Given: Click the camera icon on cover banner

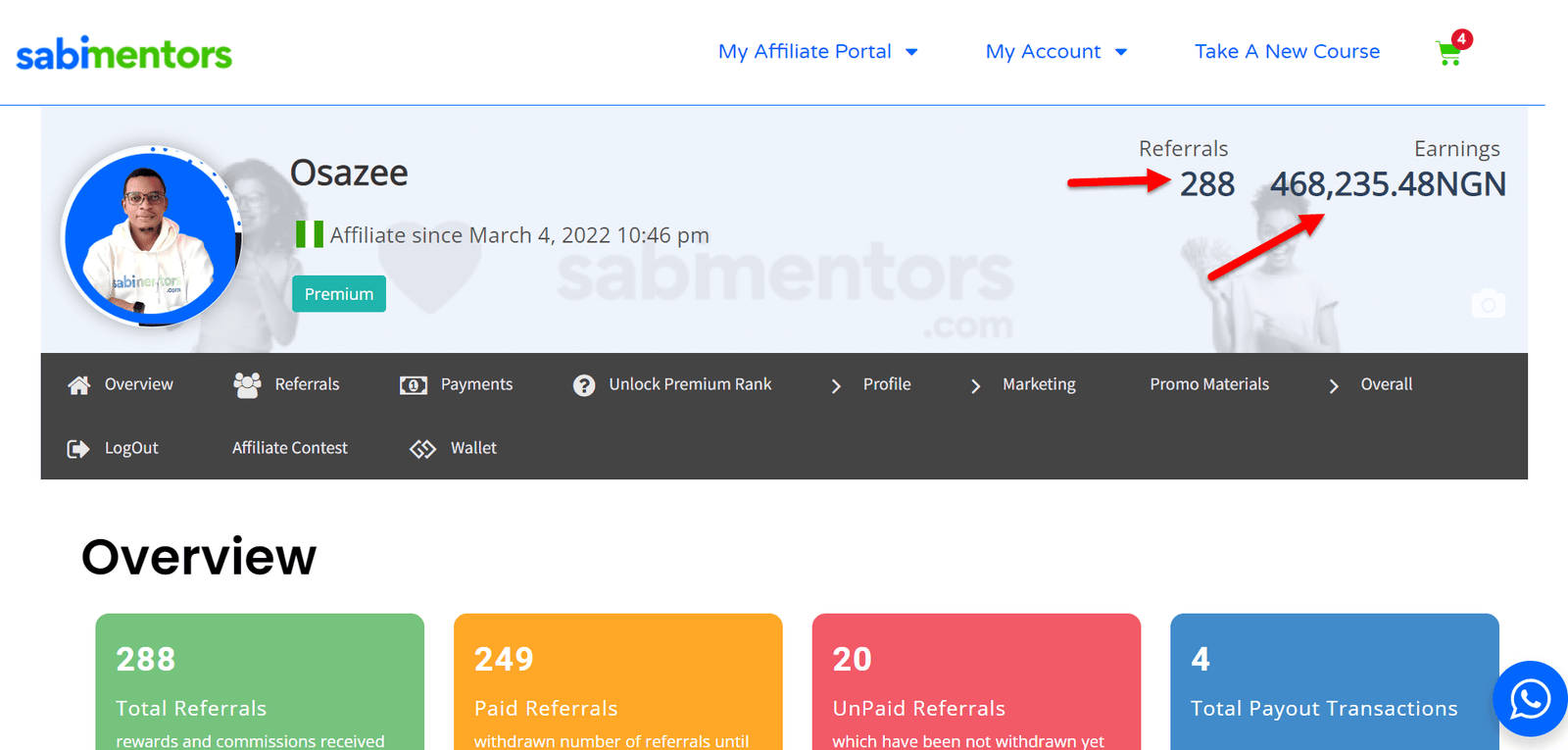Looking at the screenshot, I should (1488, 304).
